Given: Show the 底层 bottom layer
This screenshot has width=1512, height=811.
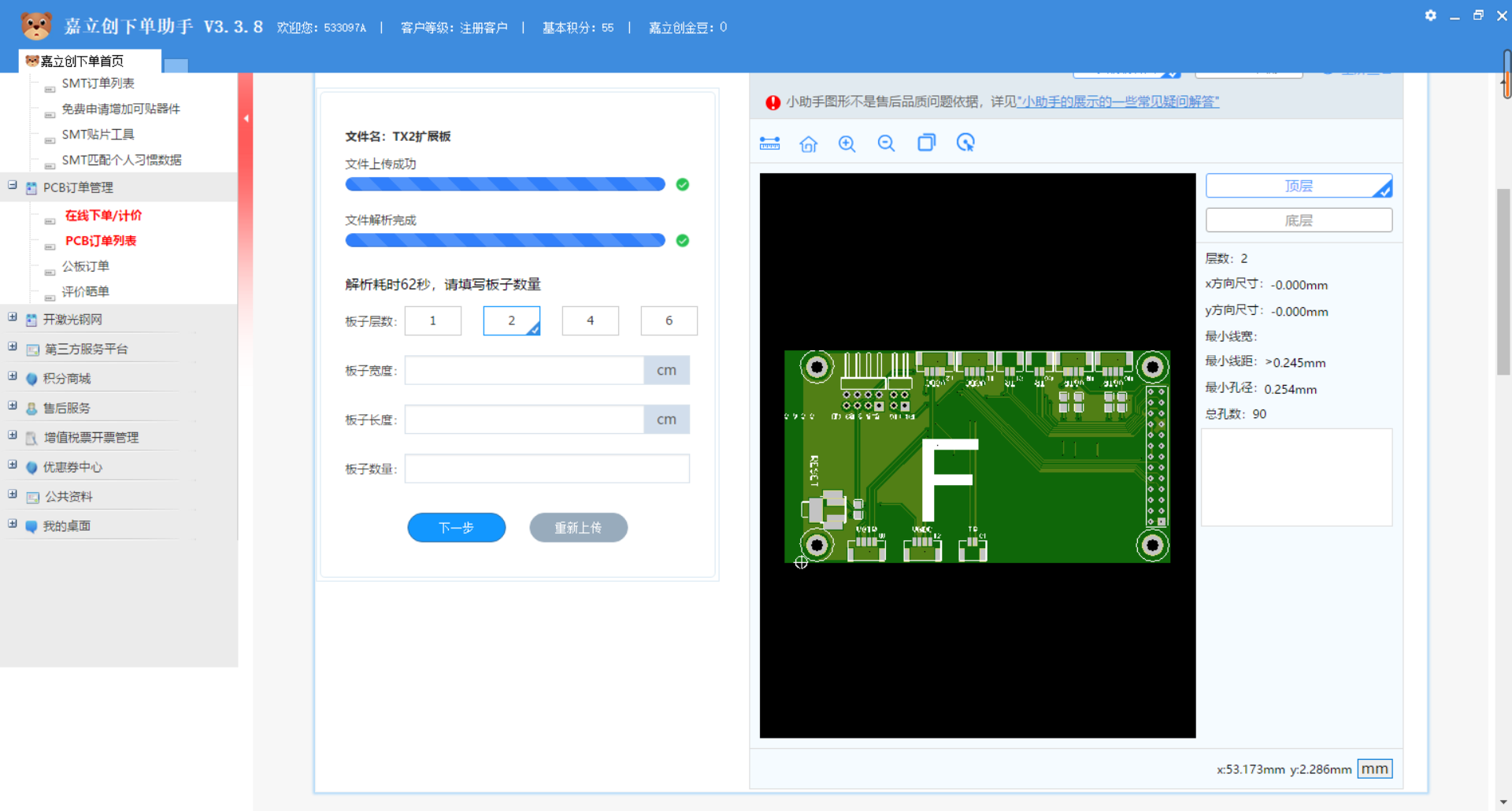Looking at the screenshot, I should click(x=1299, y=220).
